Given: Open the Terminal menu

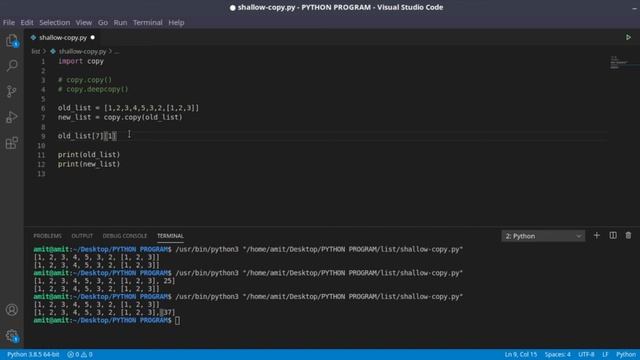Looking at the screenshot, I should [x=148, y=22].
